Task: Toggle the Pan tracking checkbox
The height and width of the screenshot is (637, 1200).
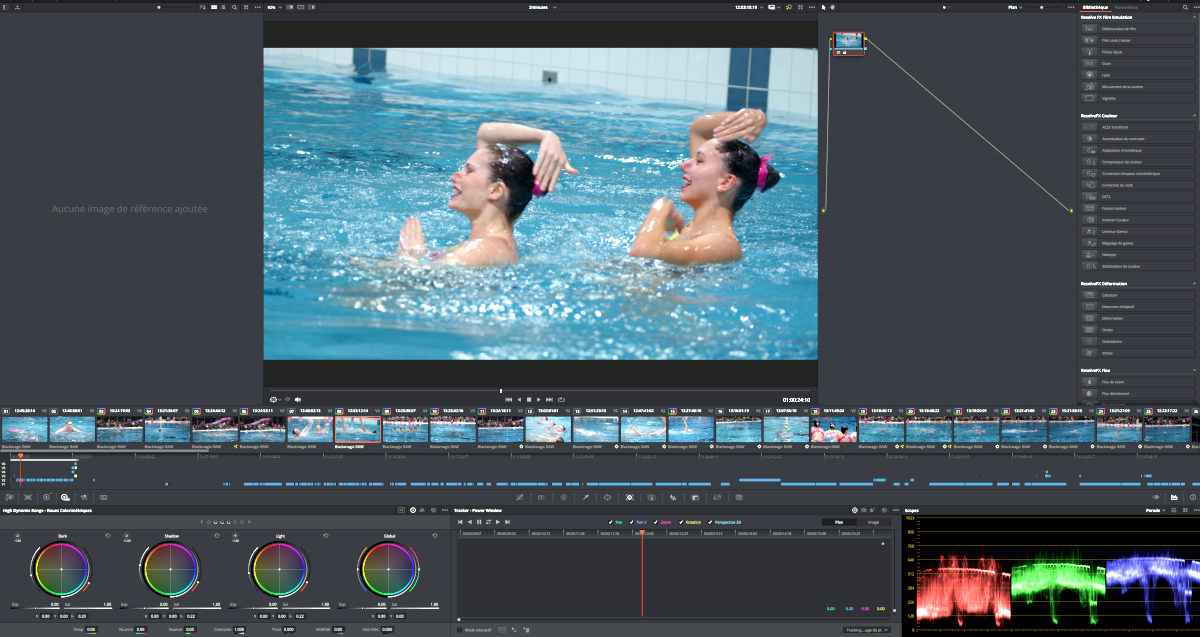Action: pos(611,522)
